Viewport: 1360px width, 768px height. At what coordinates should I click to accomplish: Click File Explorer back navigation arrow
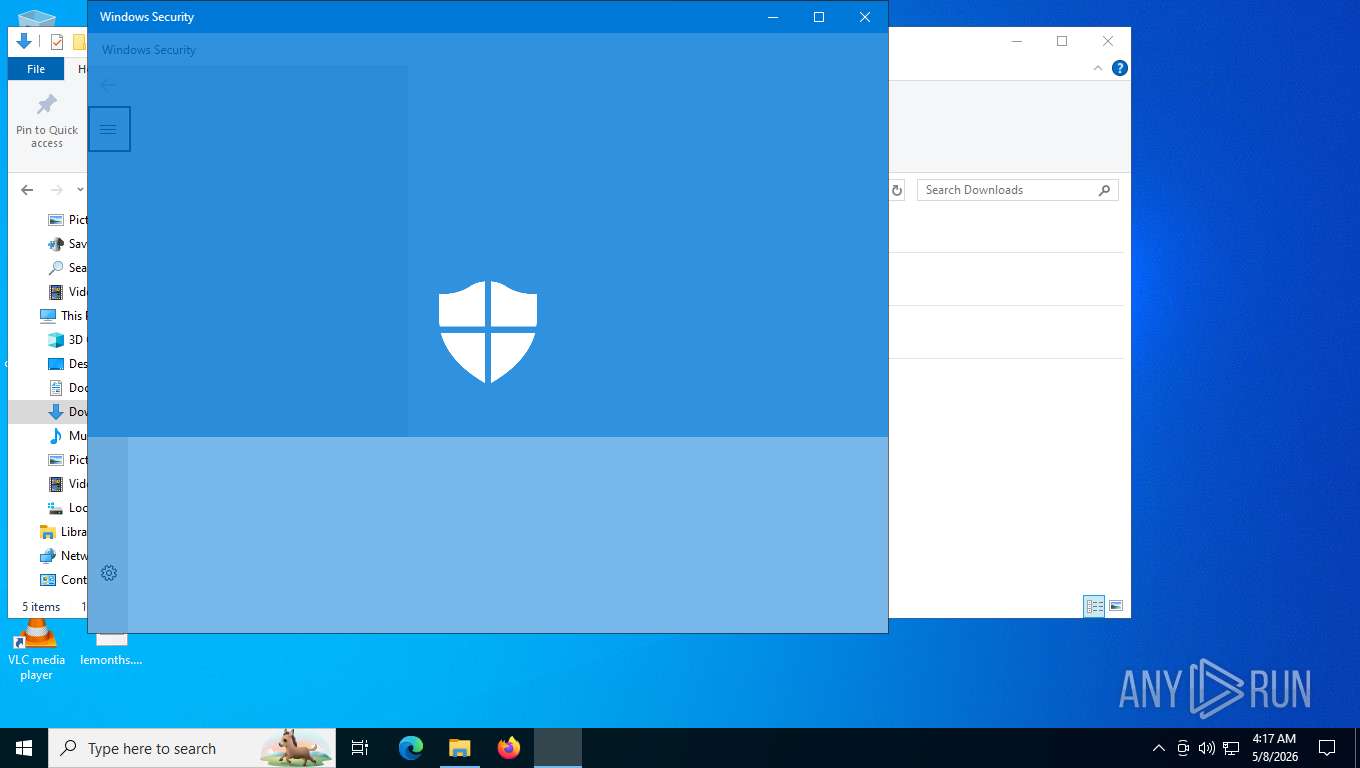click(27, 190)
